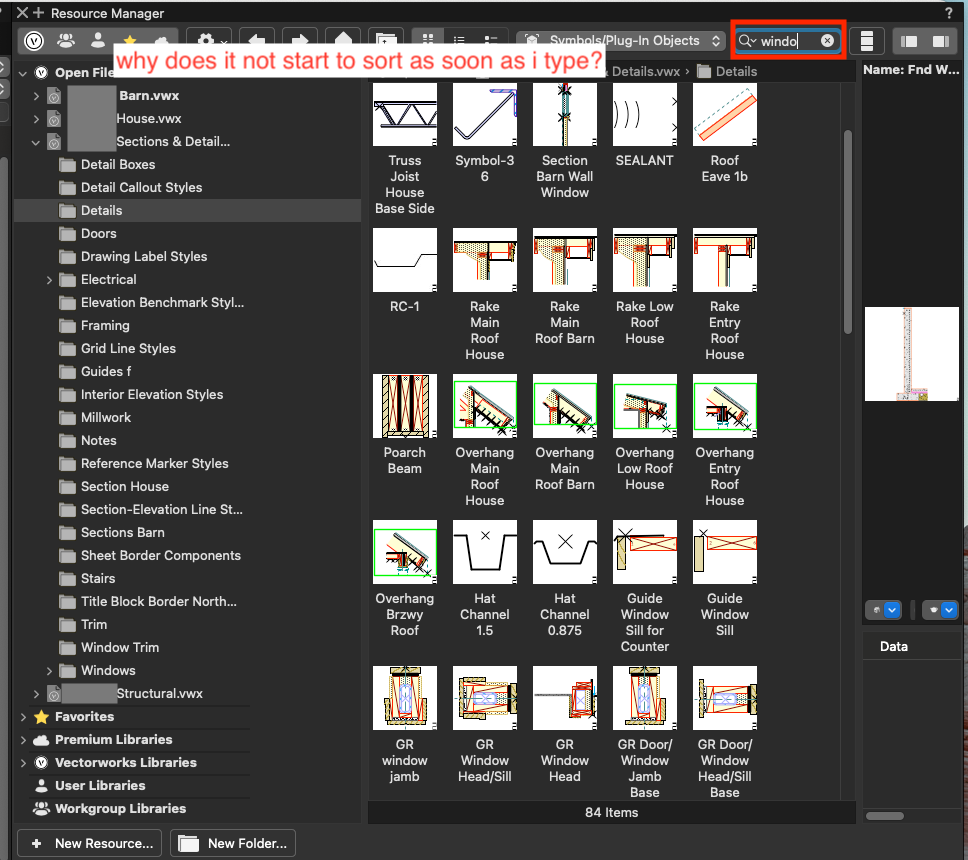Clear the search field with the X icon
This screenshot has height=860, width=968.
click(827, 41)
